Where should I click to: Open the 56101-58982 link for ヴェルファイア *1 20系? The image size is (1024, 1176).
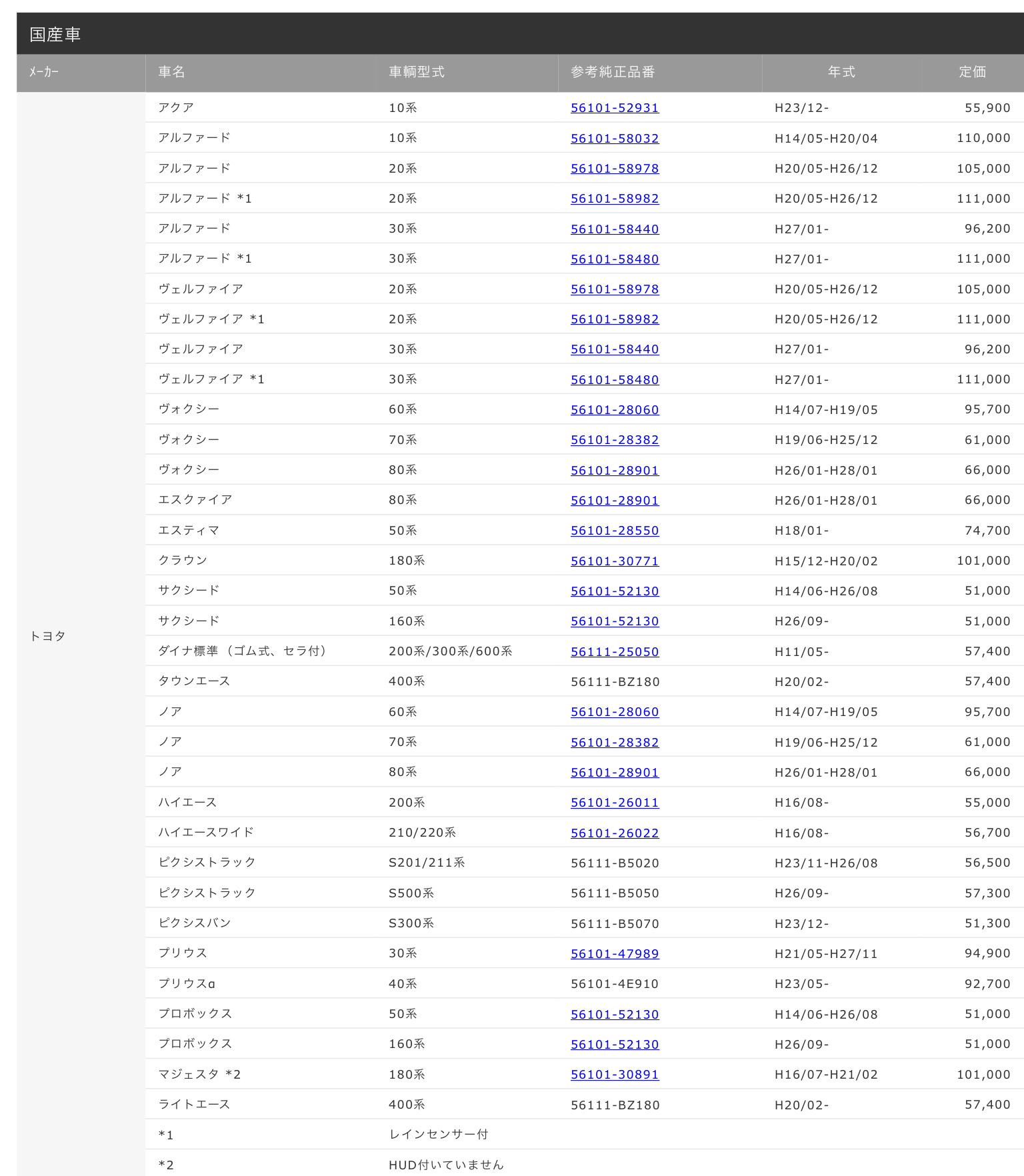pyautogui.click(x=614, y=319)
